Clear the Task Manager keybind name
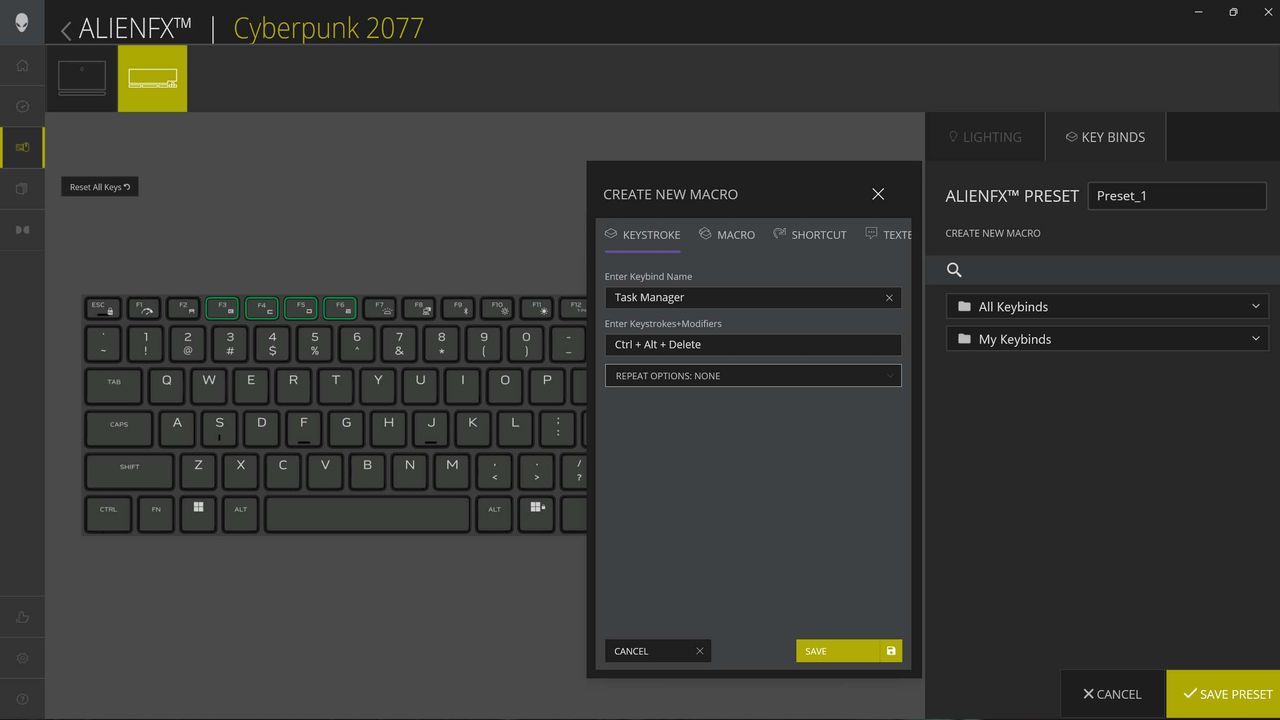 (x=889, y=298)
